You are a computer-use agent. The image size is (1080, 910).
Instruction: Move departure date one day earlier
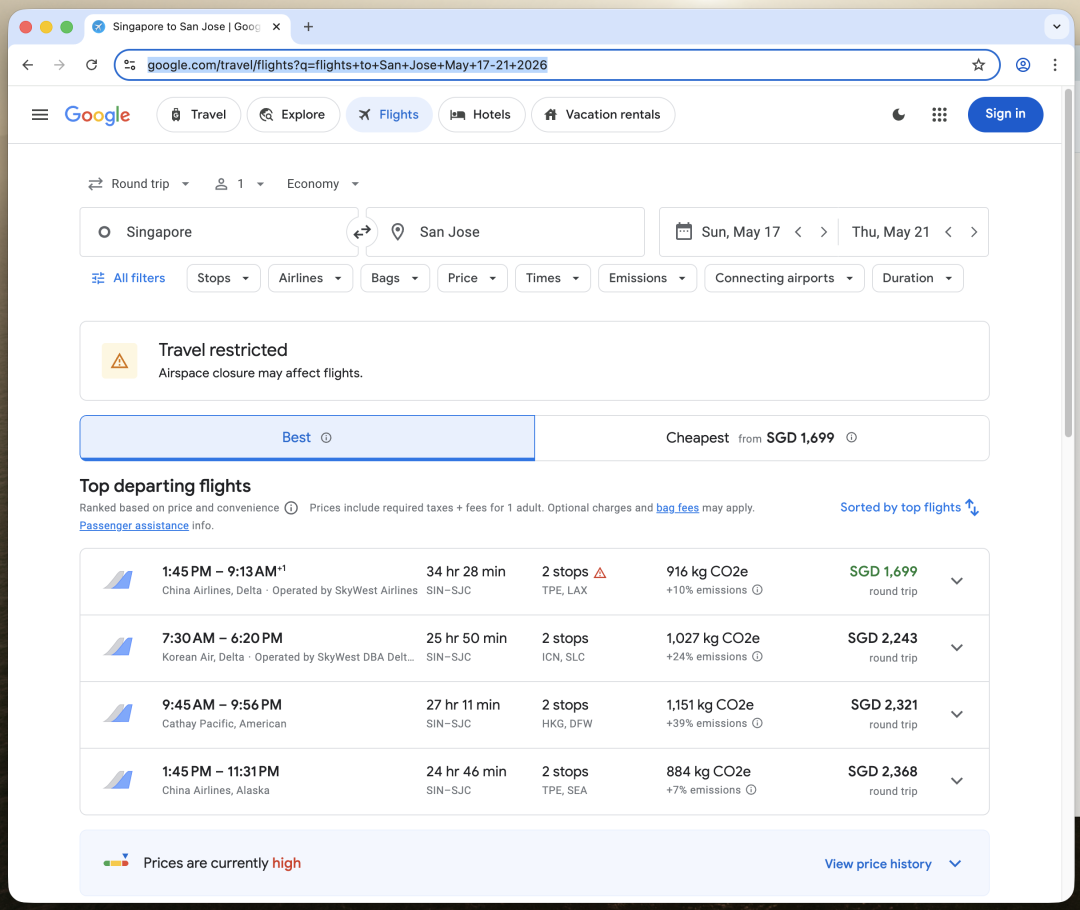click(798, 232)
